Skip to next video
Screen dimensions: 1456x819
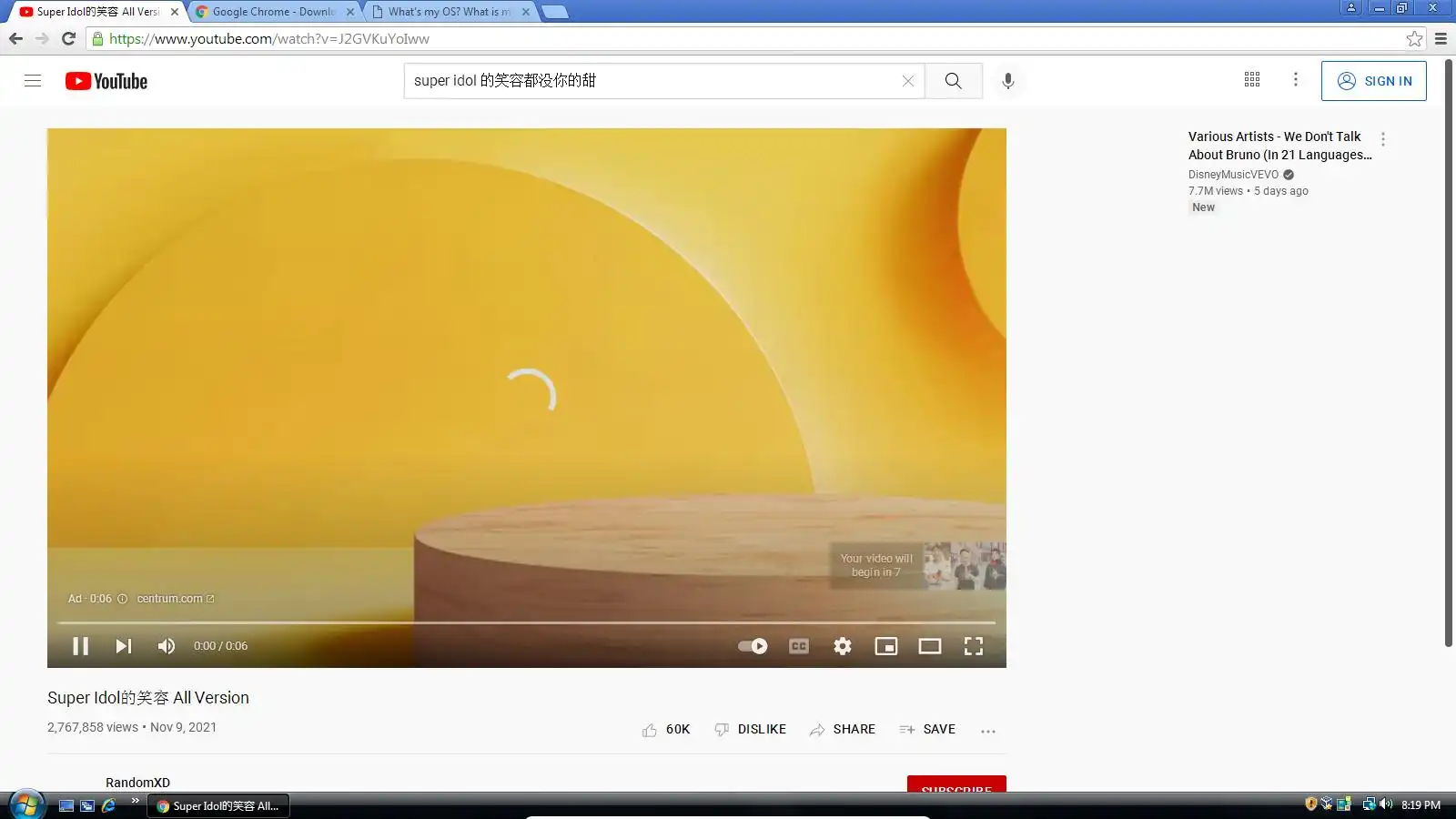click(x=124, y=646)
